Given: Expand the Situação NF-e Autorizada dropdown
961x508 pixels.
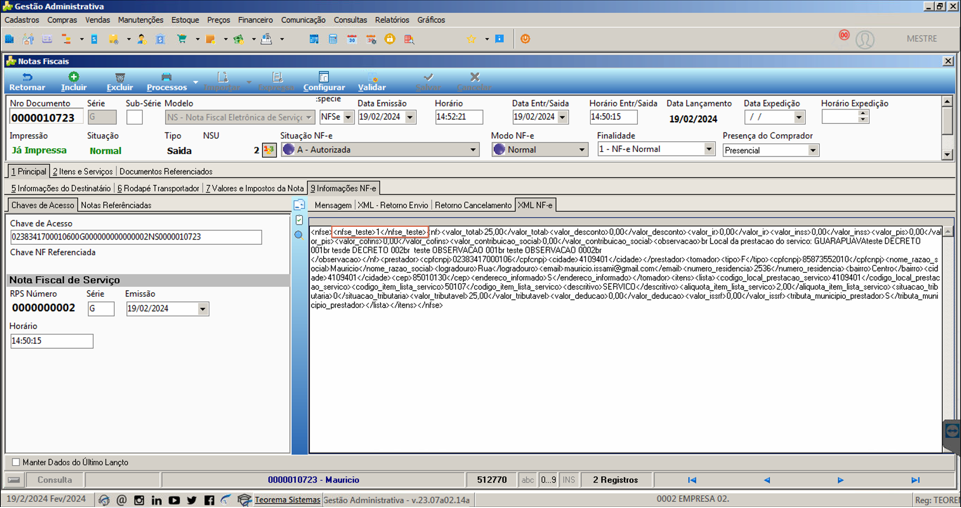Looking at the screenshot, I should tap(473, 150).
